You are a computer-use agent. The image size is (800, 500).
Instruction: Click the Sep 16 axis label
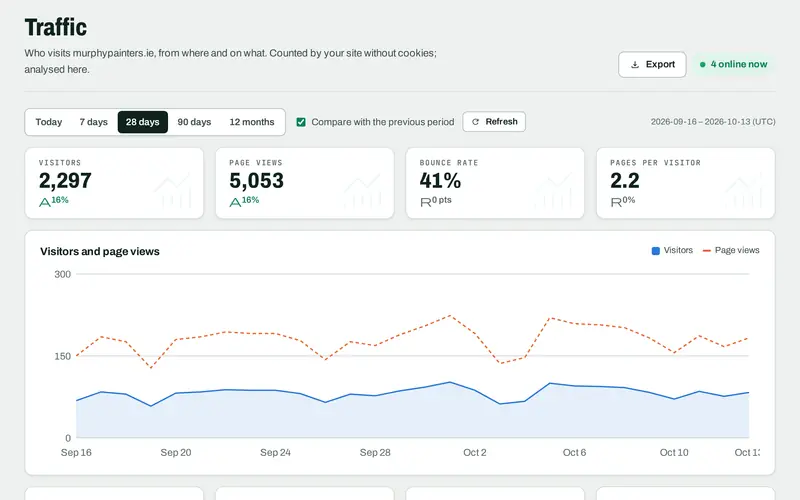(76, 453)
